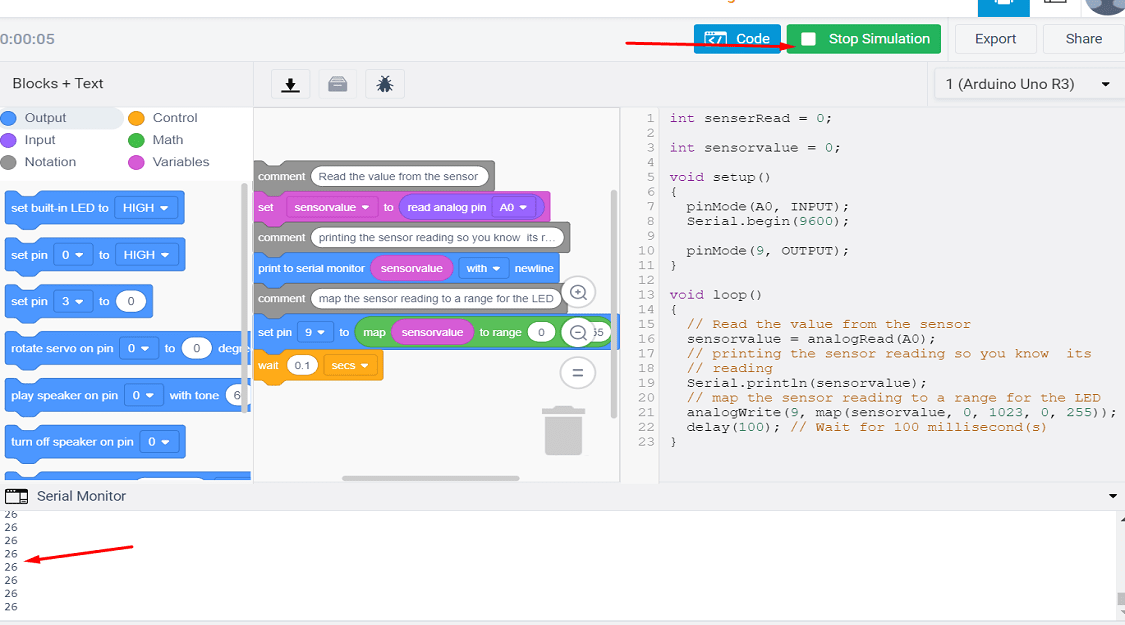Click the vertical workspace scrollbar

pos(613,304)
